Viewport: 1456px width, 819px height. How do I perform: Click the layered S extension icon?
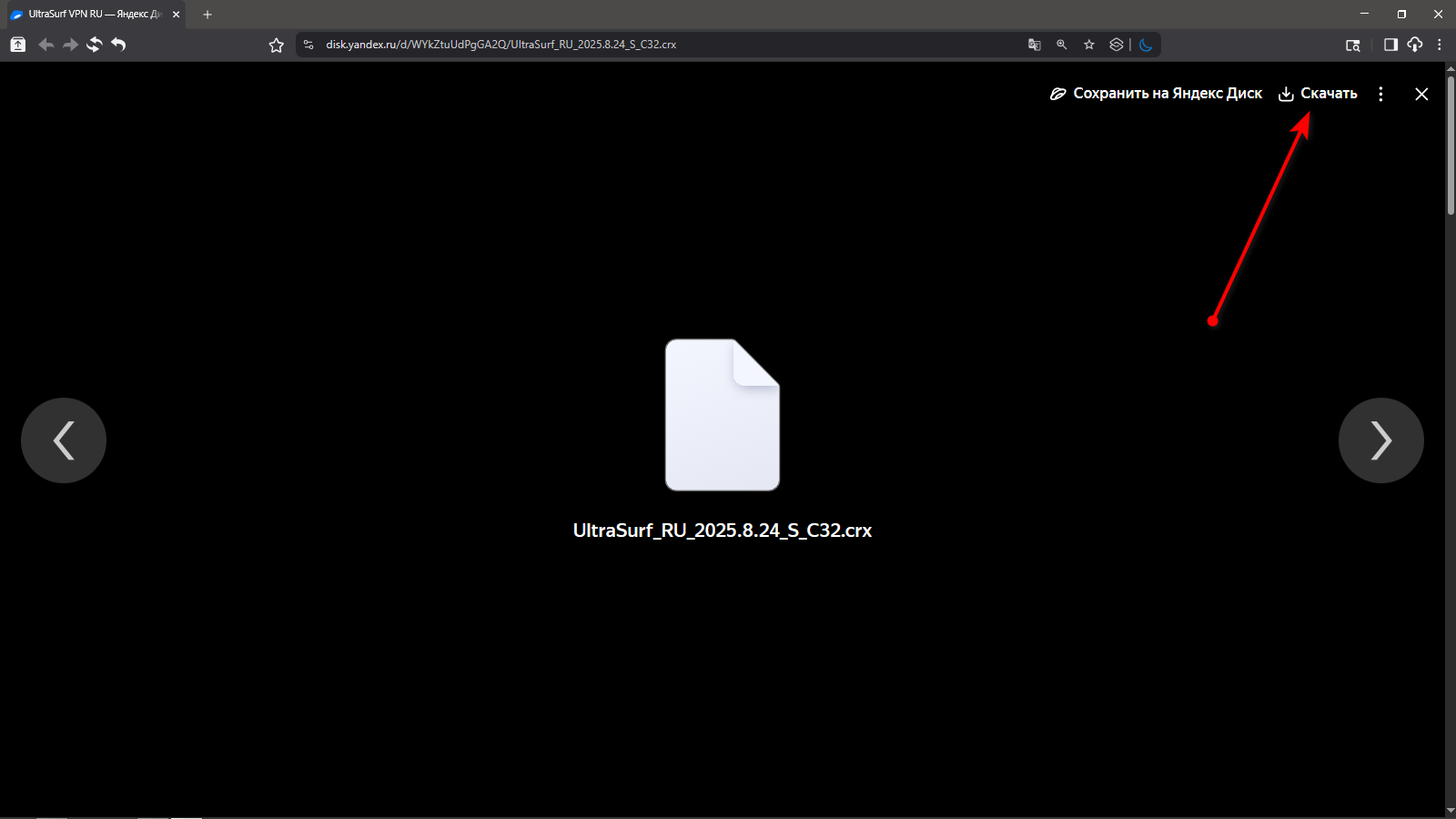[1117, 45]
